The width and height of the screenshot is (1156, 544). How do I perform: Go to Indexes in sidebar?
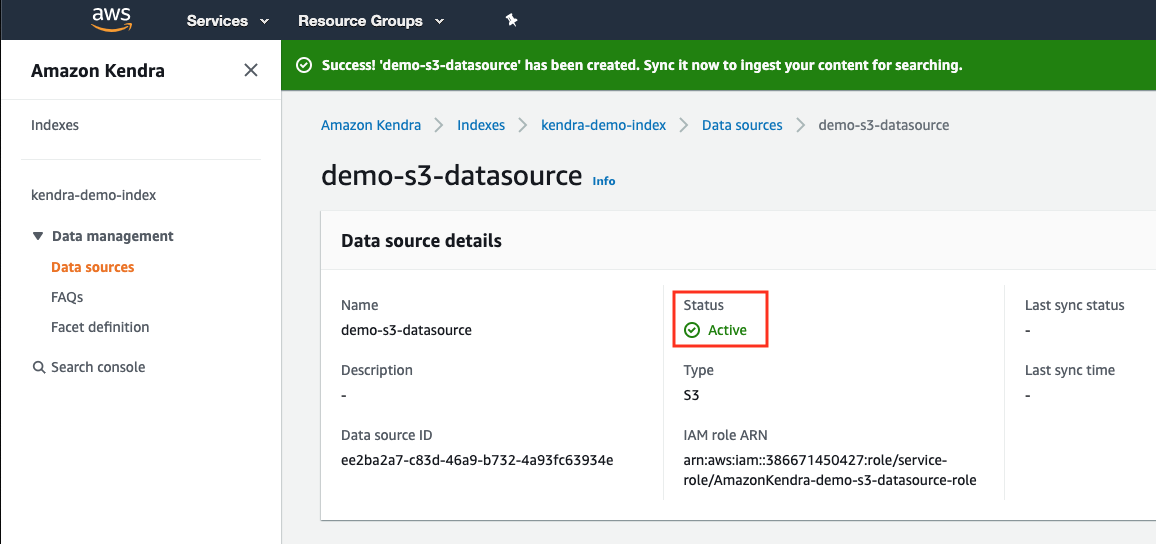click(55, 125)
